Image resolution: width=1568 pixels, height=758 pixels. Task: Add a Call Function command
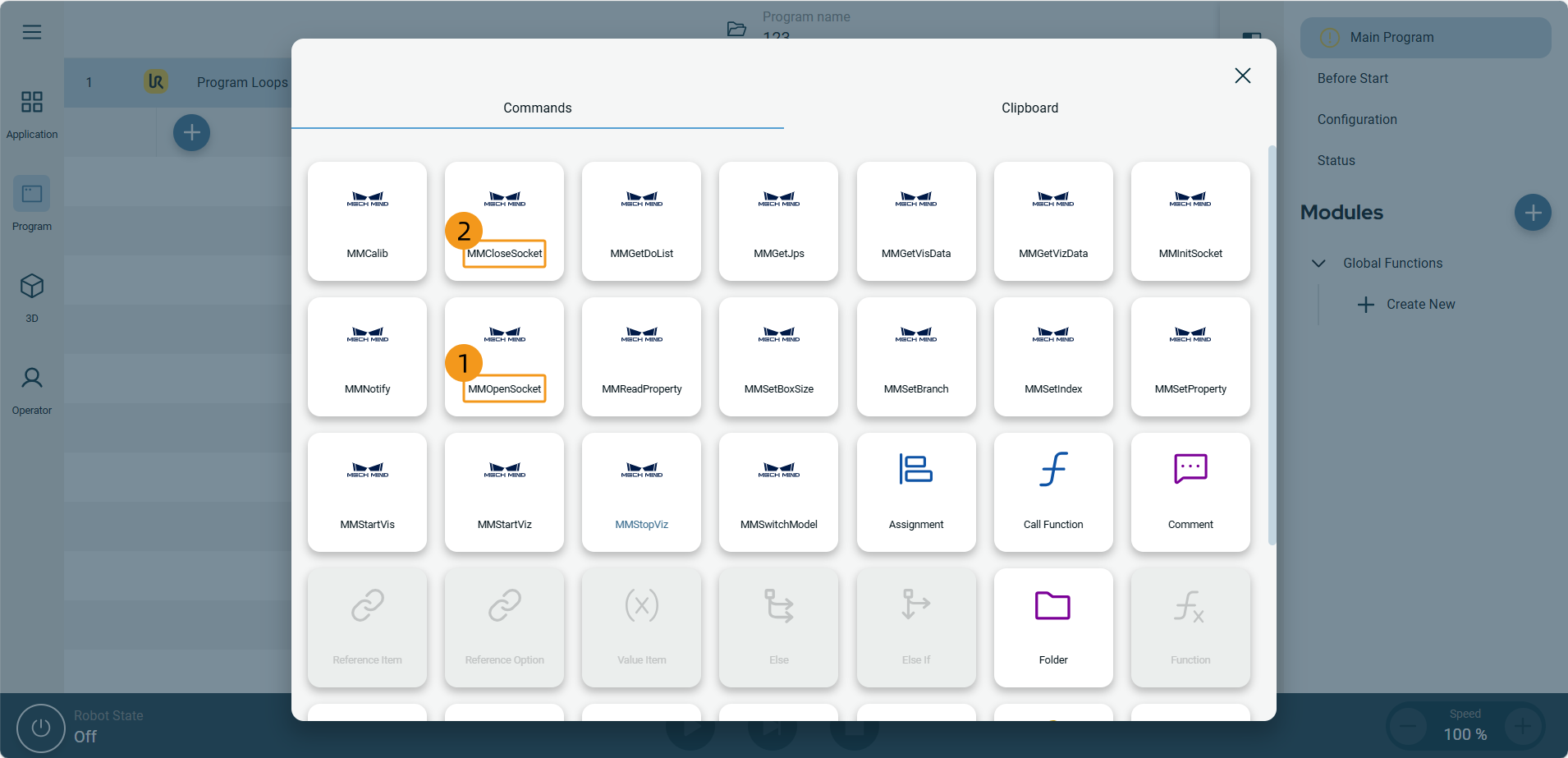tap(1053, 493)
